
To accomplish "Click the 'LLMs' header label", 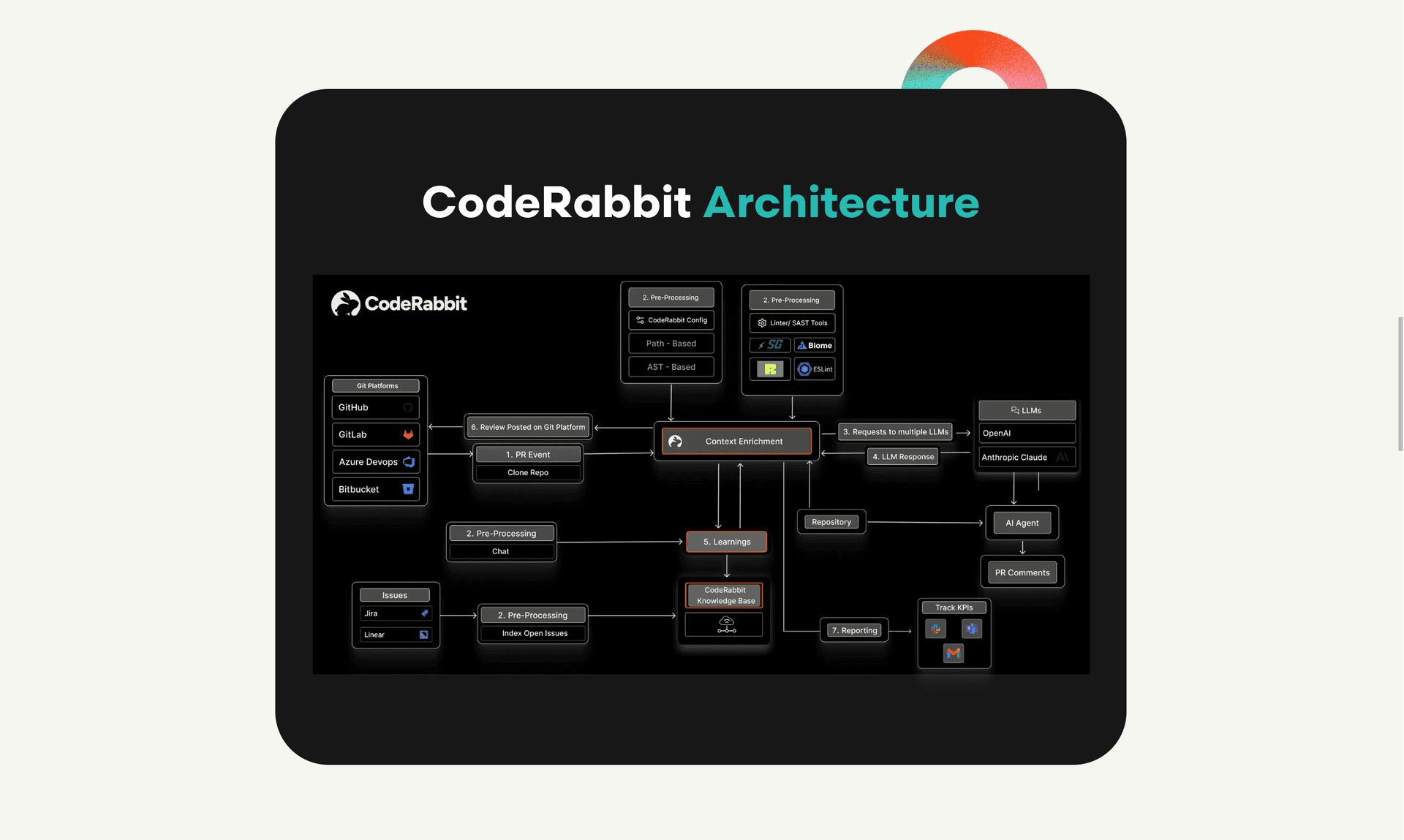I will [1031, 411].
